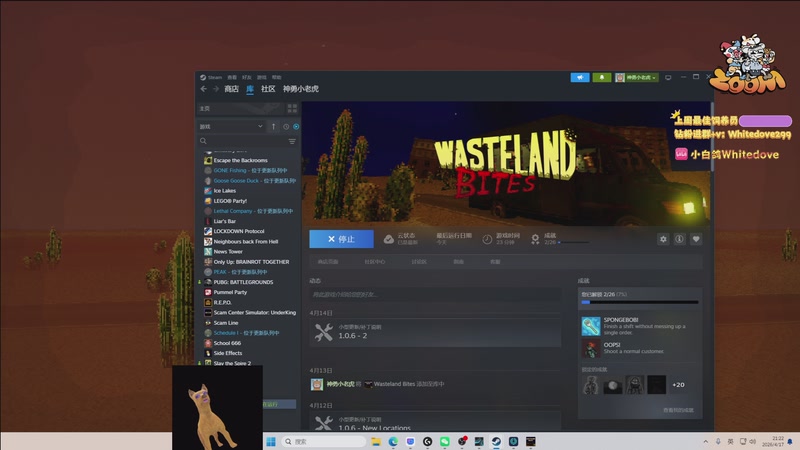The height and width of the screenshot is (450, 800).
Task: Expand the 神勇小老虎 account dropdown
Action: point(636,78)
